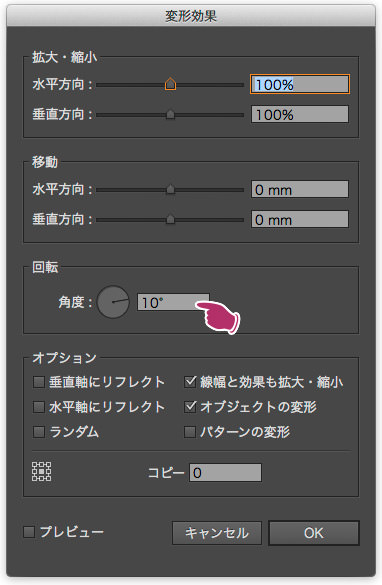The width and height of the screenshot is (382, 585).
Task: Click the キャンセル button
Action: click(x=217, y=533)
